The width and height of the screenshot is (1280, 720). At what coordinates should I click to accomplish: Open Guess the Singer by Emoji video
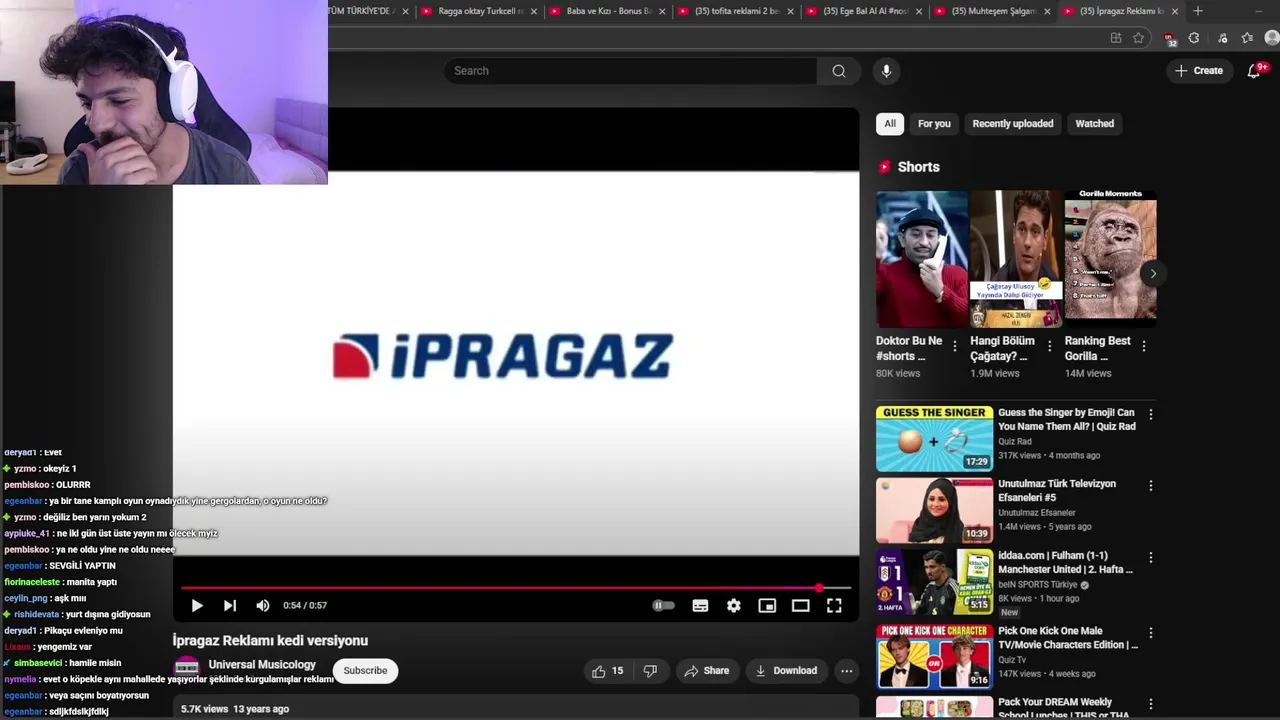click(x=934, y=438)
